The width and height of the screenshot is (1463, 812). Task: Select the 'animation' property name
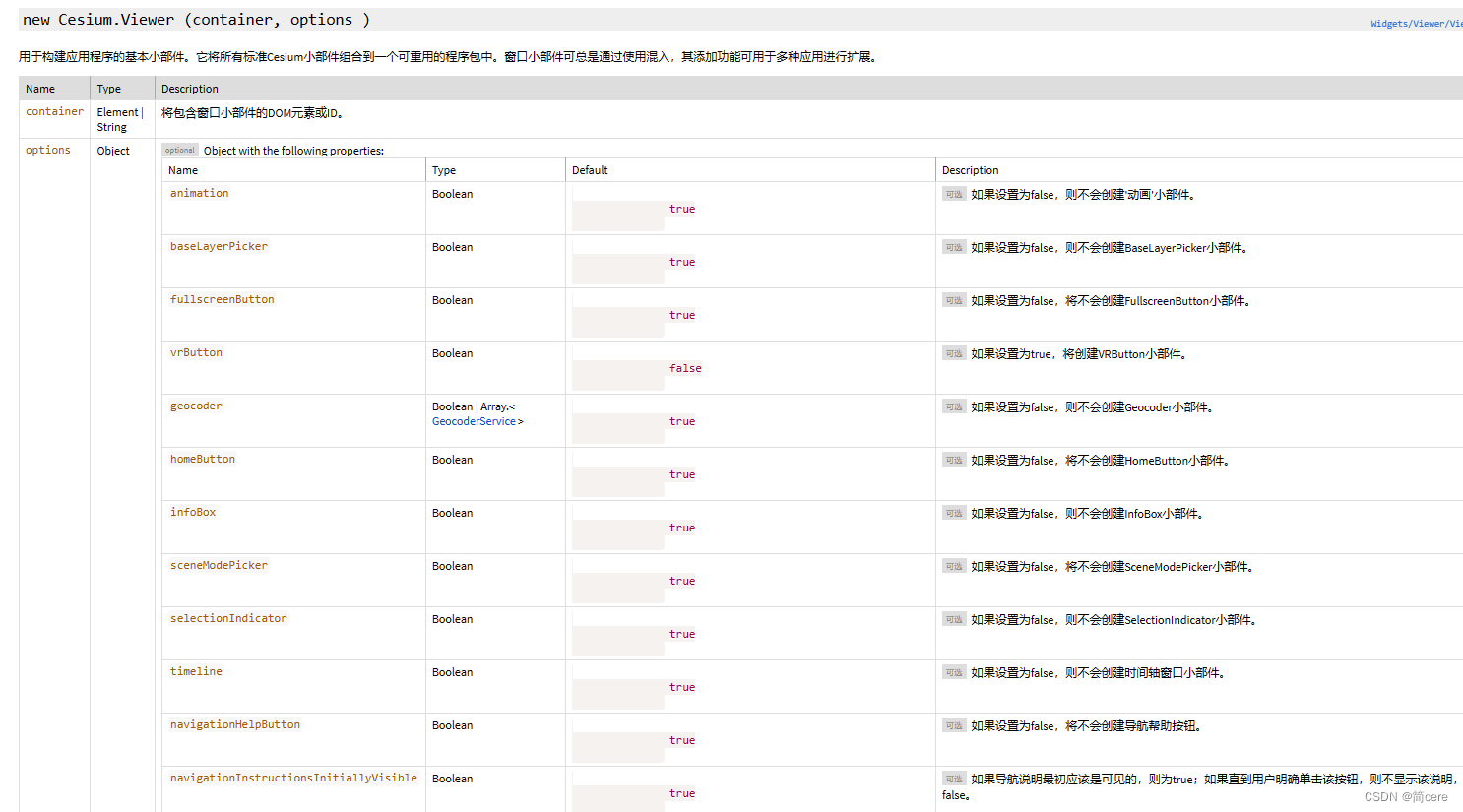click(x=199, y=193)
